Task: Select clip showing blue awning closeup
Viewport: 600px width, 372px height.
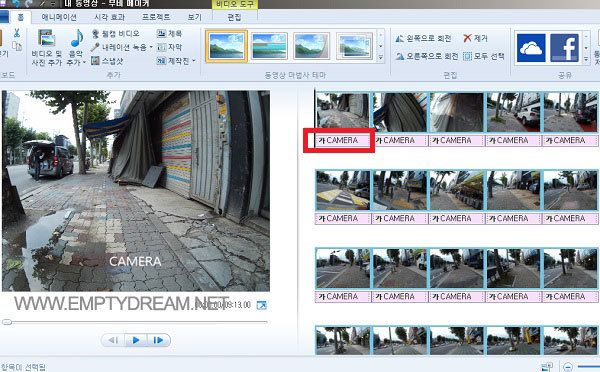Action: pos(399,112)
